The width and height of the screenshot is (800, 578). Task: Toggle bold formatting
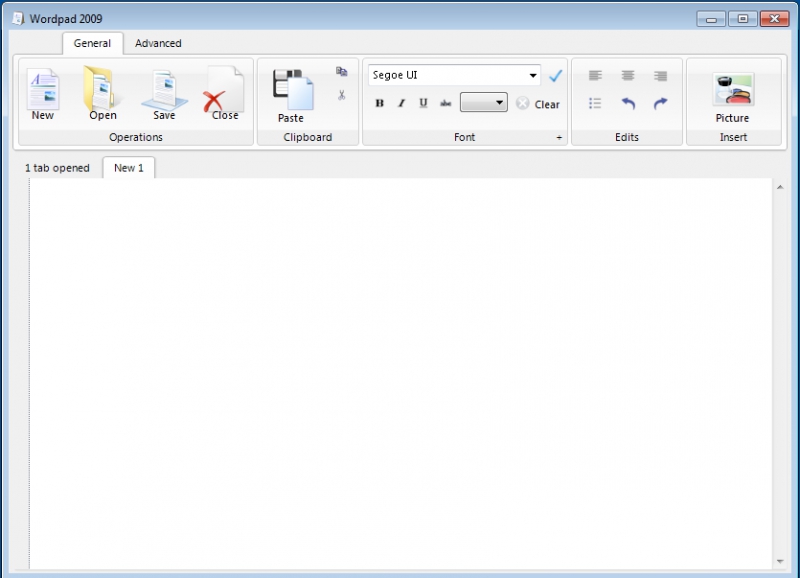pos(379,103)
